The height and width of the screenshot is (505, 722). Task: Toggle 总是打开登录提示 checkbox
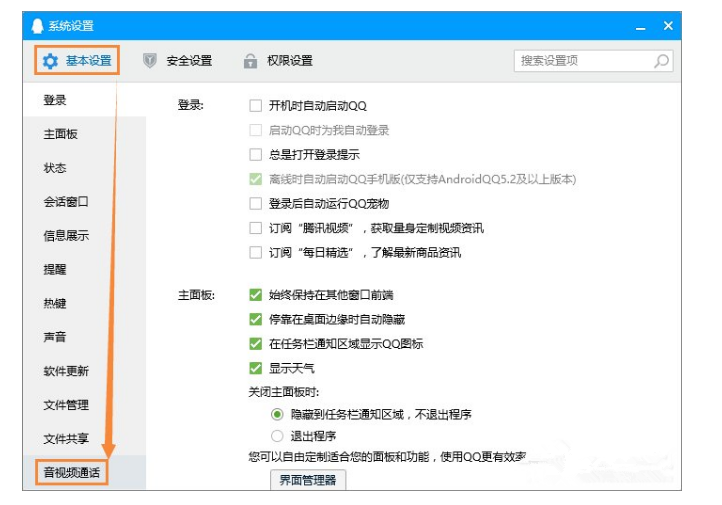(x=255, y=155)
